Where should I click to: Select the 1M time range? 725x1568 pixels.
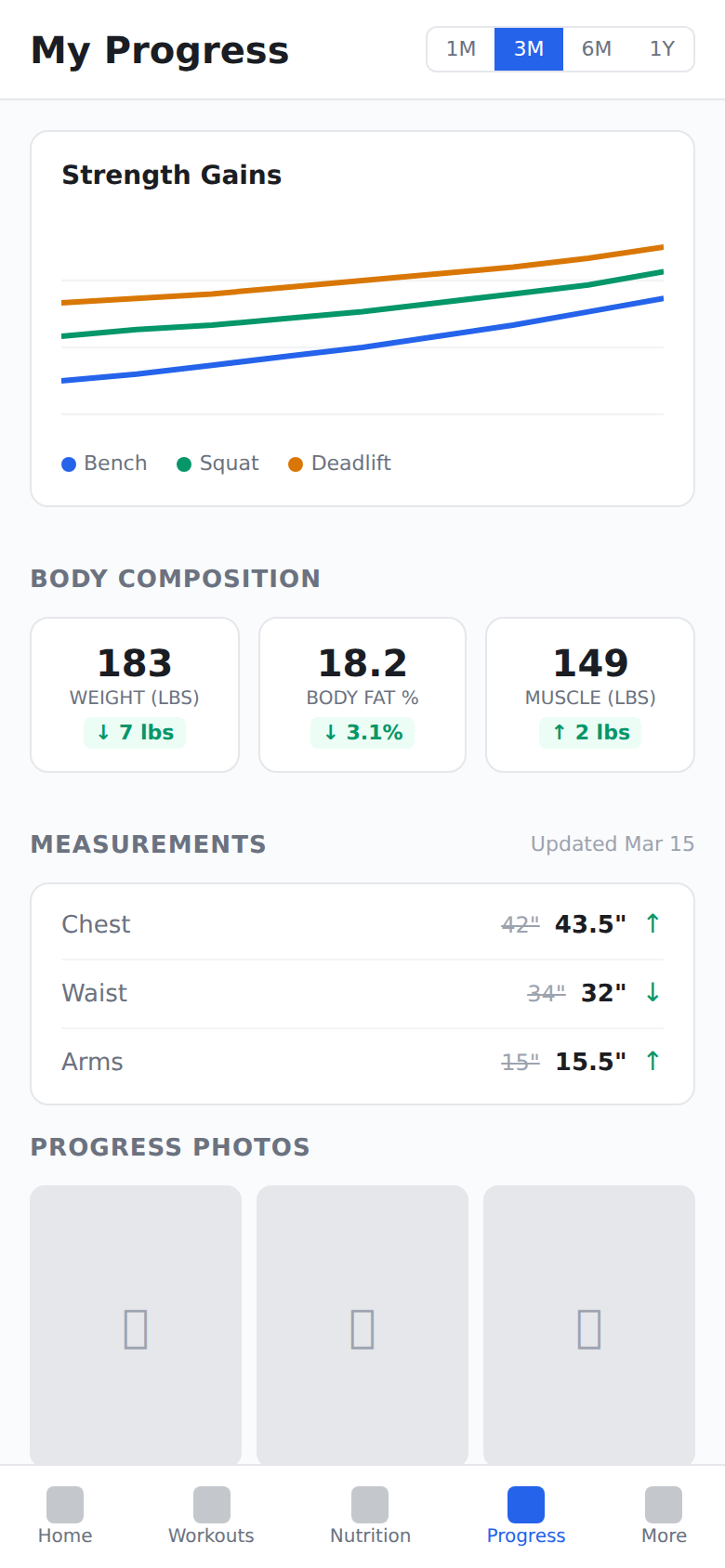[461, 49]
